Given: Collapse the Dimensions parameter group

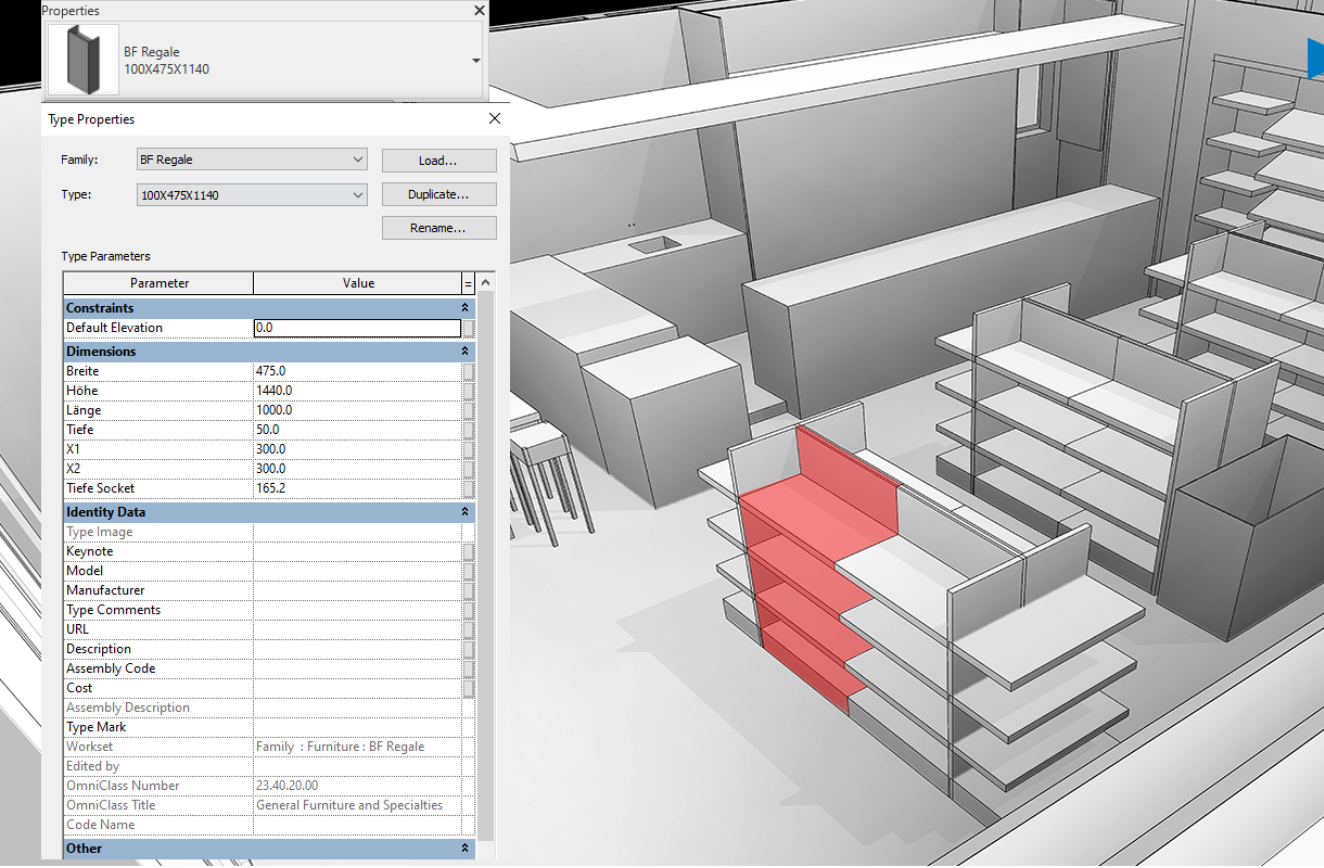Looking at the screenshot, I should [464, 352].
